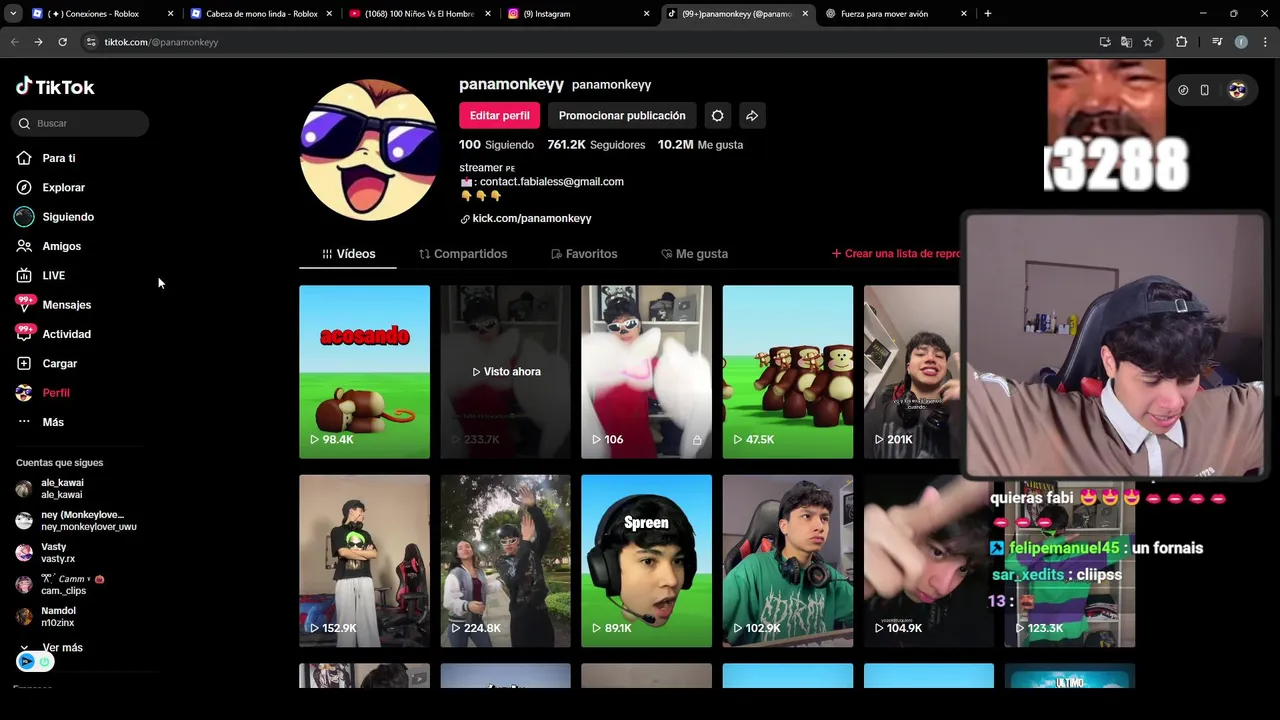Open followed account ale_kawai
The image size is (1280, 720).
(x=60, y=489)
